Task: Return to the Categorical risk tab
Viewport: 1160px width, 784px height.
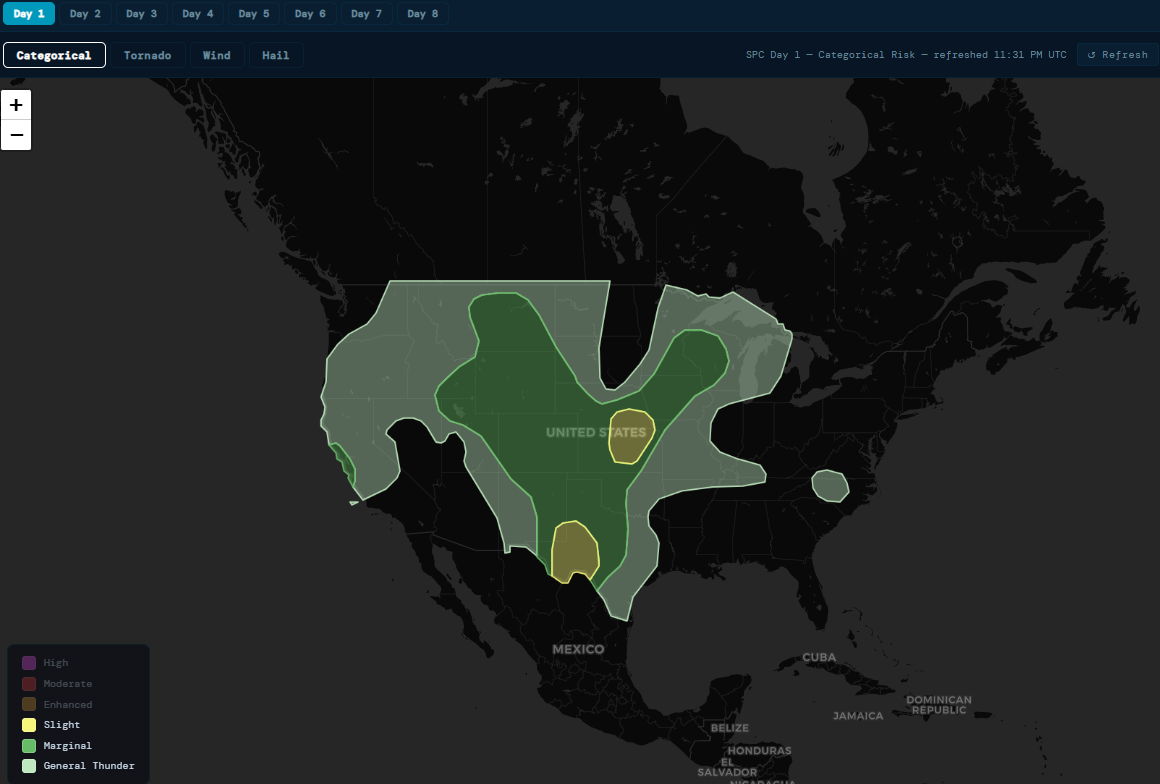Action: coord(54,55)
